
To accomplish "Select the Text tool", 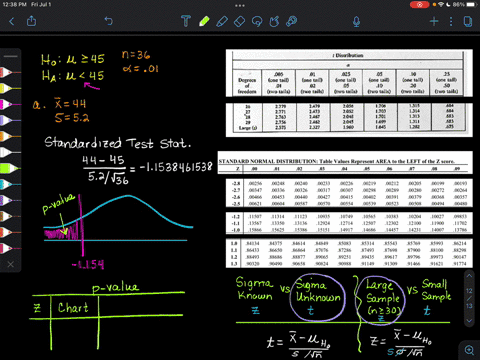I will (x=186, y=21).
